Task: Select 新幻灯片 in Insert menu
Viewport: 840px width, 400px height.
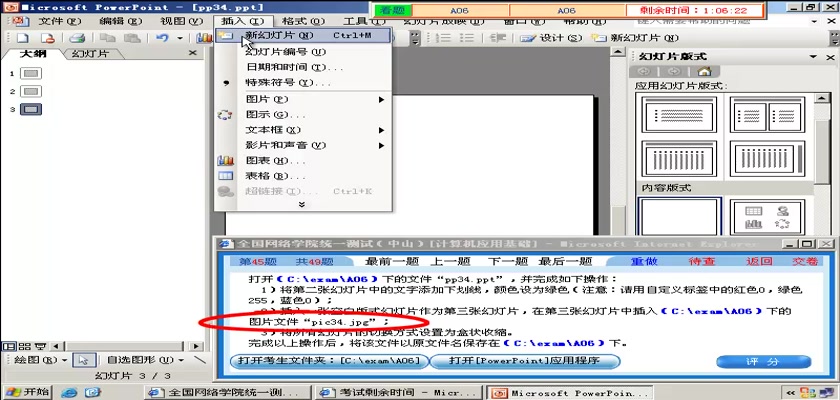Action: coord(304,35)
